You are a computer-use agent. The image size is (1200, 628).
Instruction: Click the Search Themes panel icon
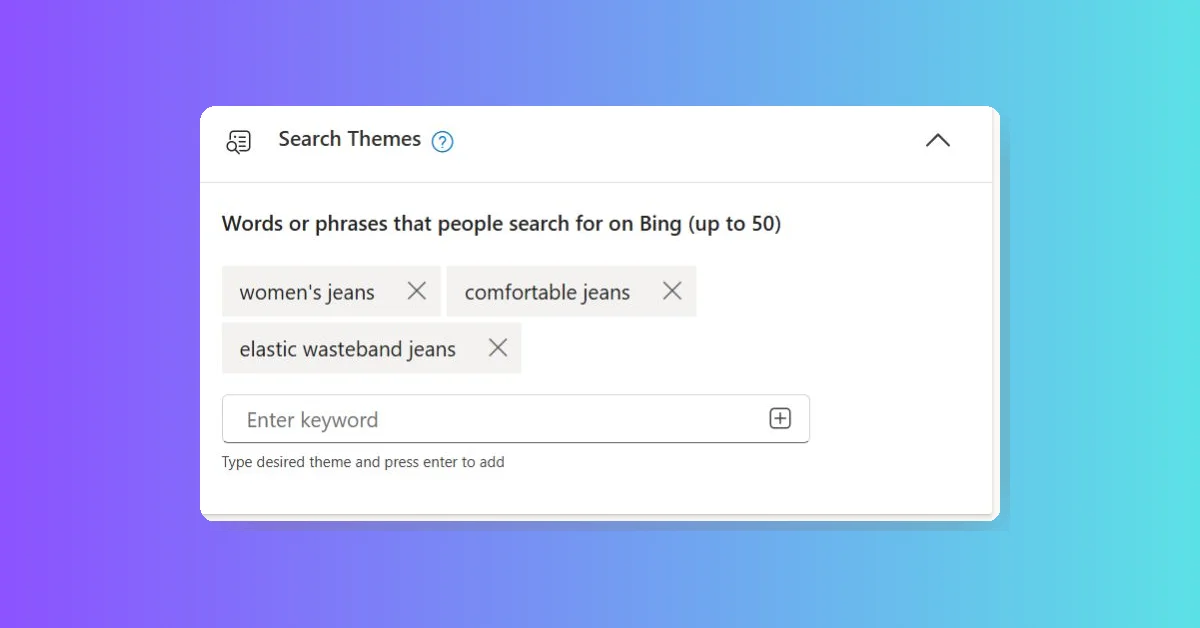point(238,141)
